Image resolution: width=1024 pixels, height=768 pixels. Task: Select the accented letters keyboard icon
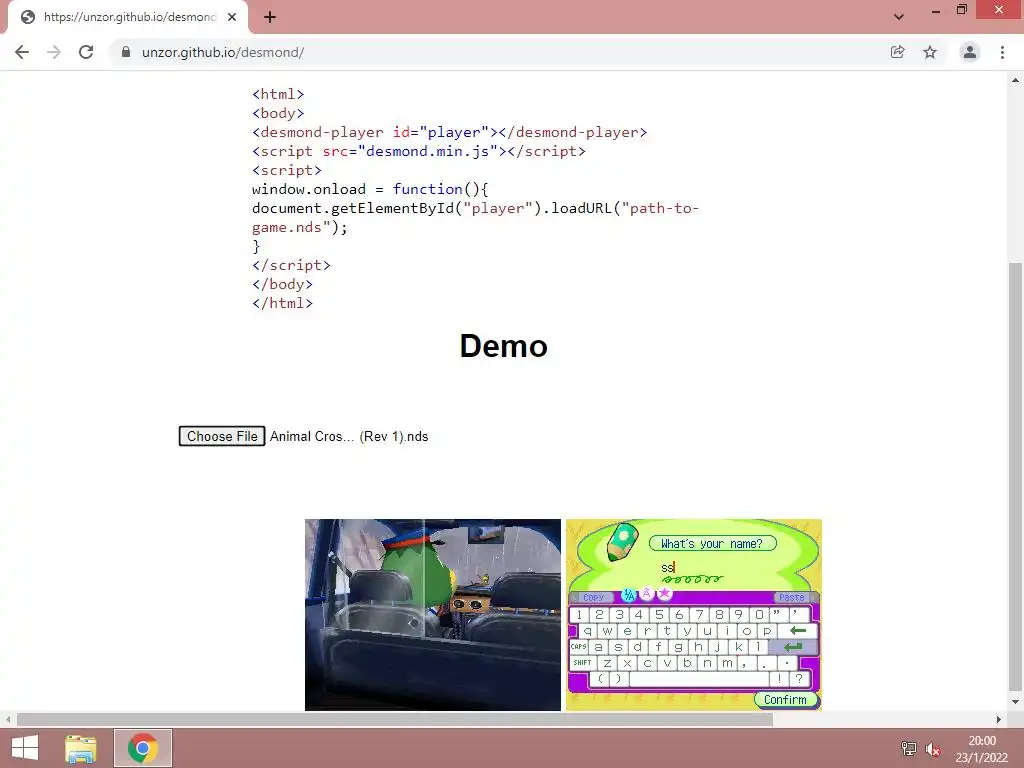[x=647, y=594]
